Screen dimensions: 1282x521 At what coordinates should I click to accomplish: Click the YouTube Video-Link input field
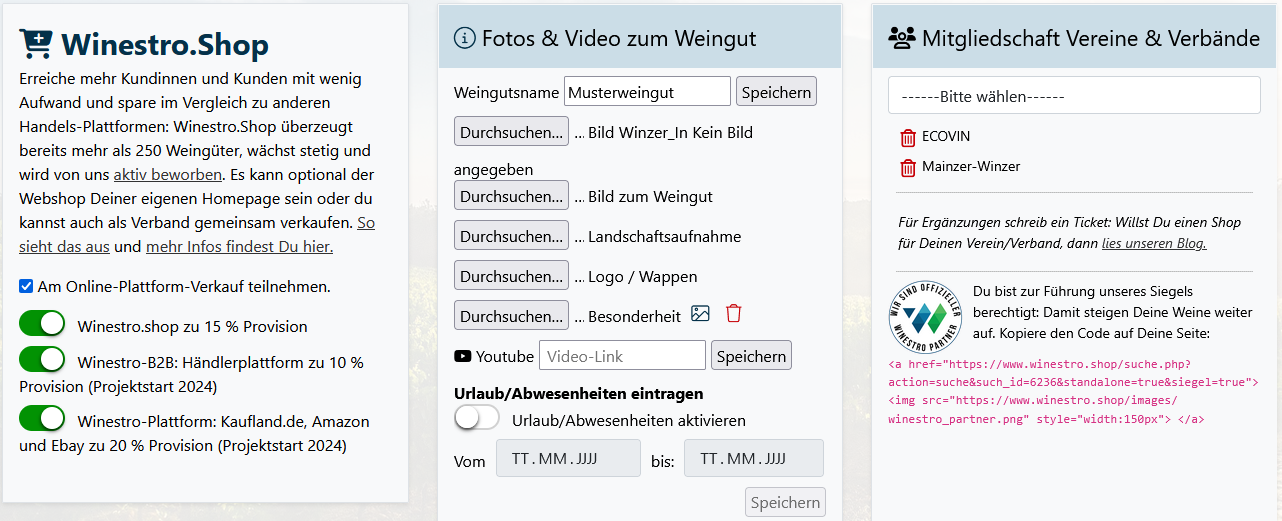click(x=622, y=356)
